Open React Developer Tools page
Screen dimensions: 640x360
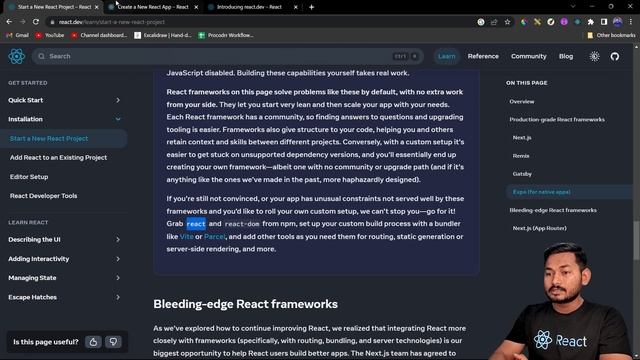pos(43,196)
